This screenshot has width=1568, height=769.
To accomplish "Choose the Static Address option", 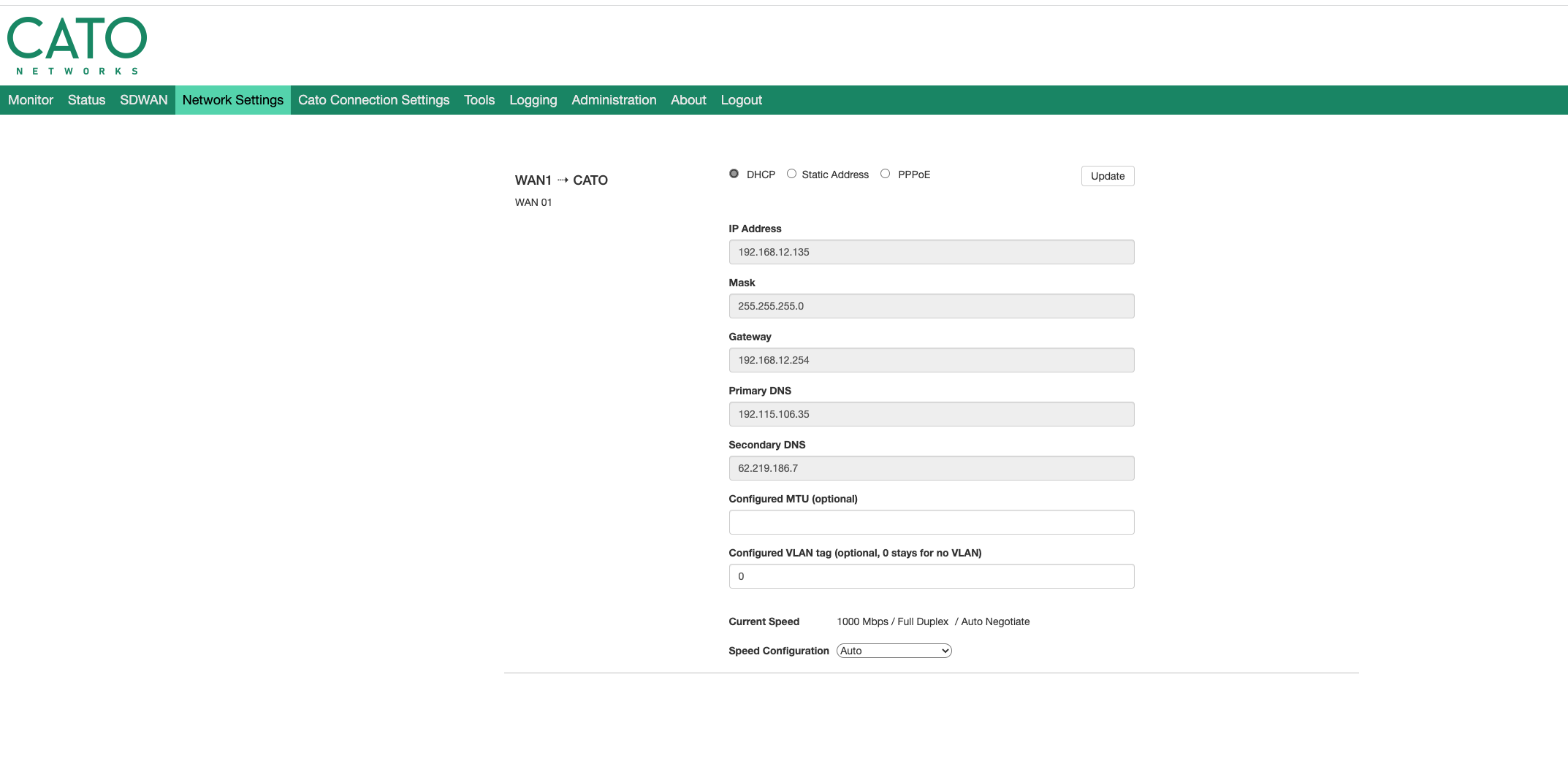I will [791, 174].
